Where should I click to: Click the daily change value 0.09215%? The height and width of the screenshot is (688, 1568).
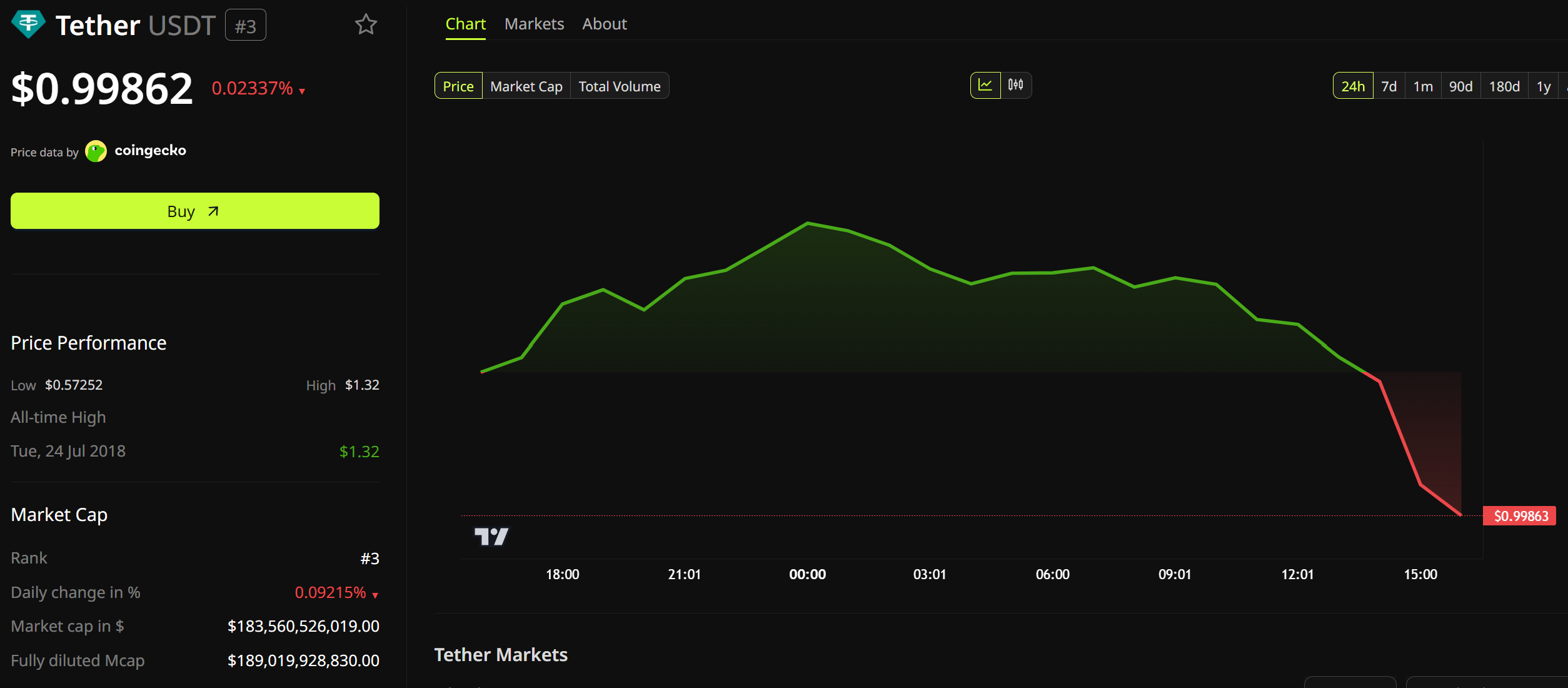(x=331, y=592)
